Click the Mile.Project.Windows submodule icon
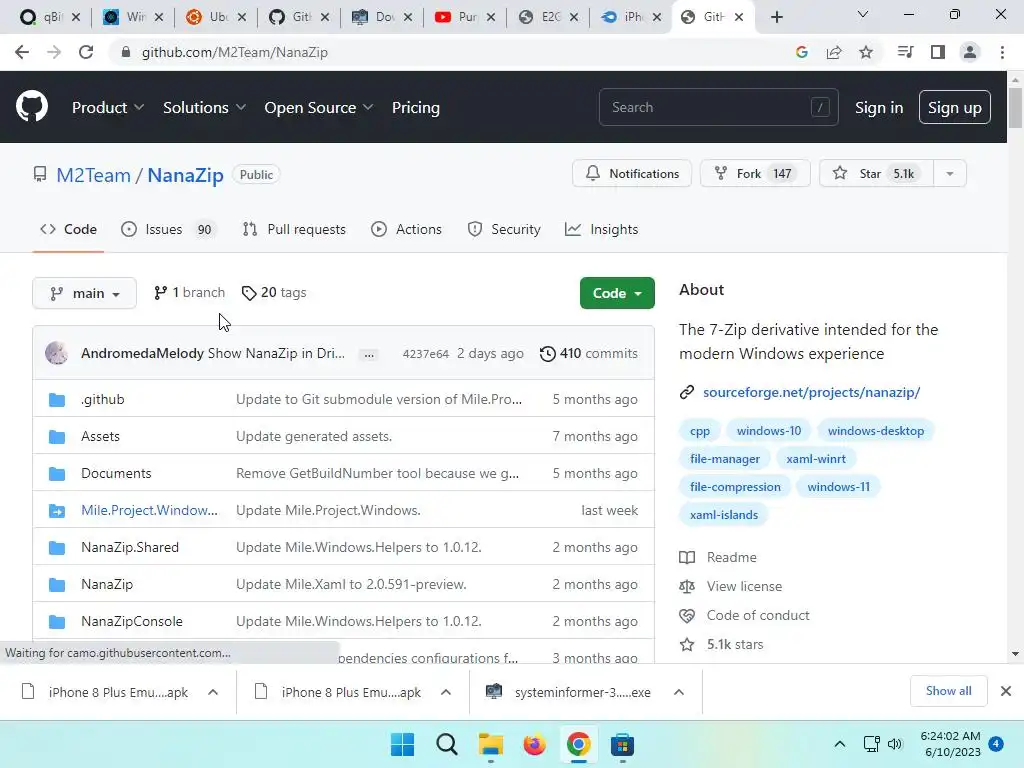 pos(57,511)
